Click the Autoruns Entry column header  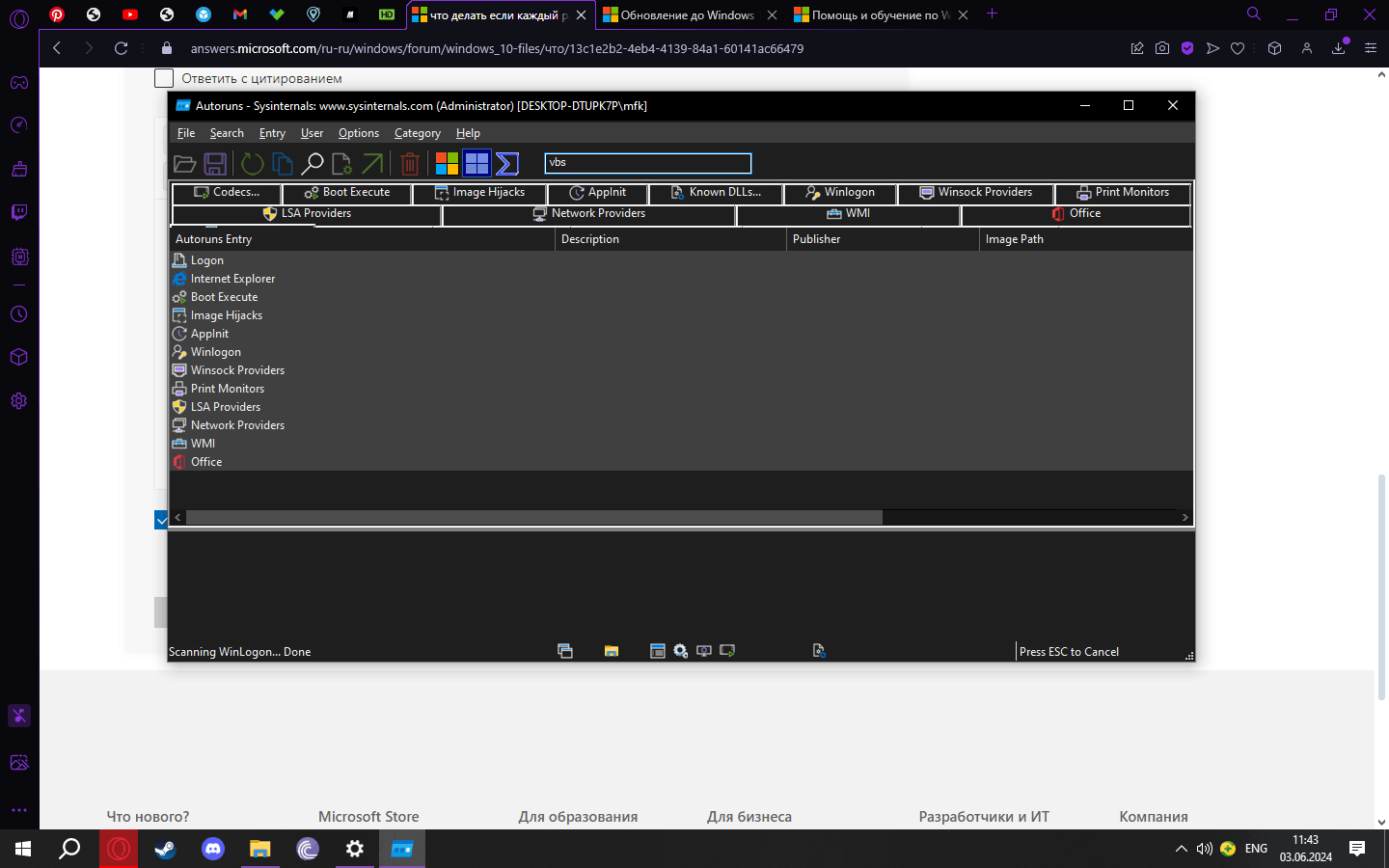tap(363, 239)
